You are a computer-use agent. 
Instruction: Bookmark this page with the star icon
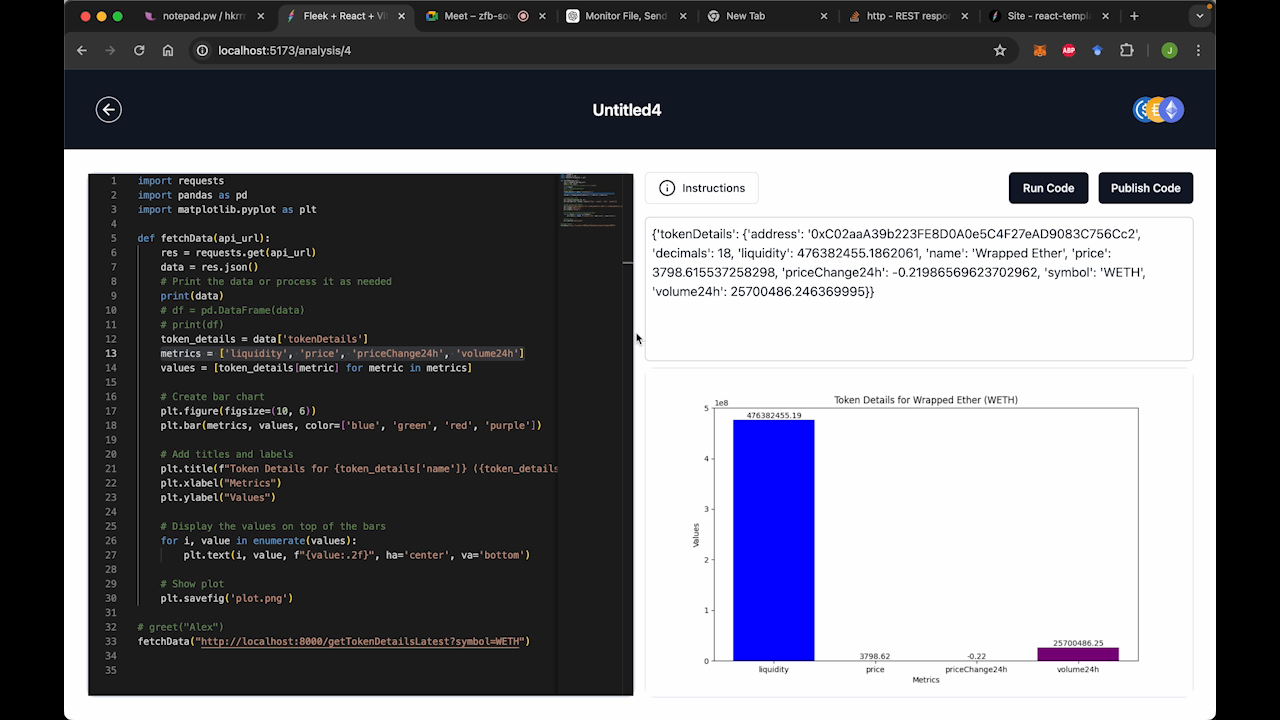pos(1000,50)
